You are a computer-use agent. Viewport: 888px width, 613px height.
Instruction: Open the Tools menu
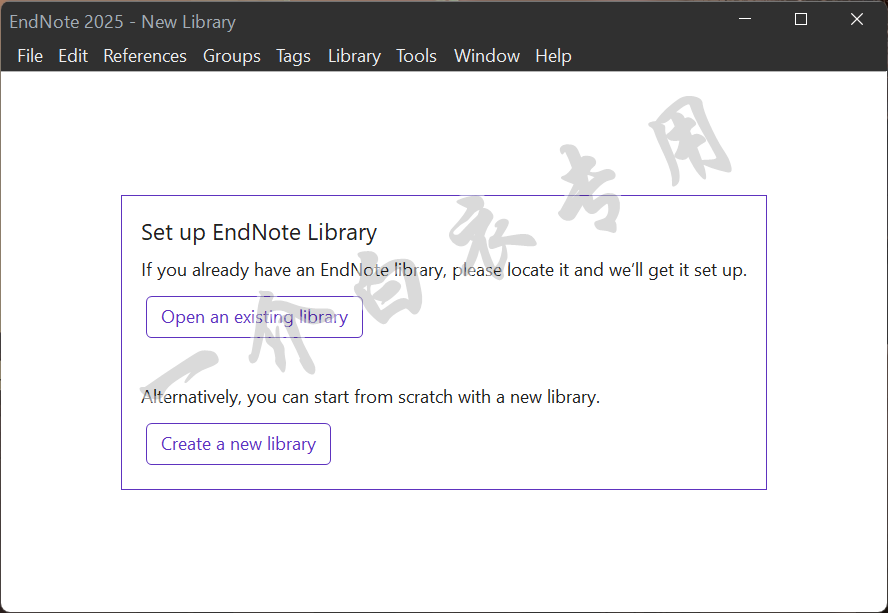point(416,56)
